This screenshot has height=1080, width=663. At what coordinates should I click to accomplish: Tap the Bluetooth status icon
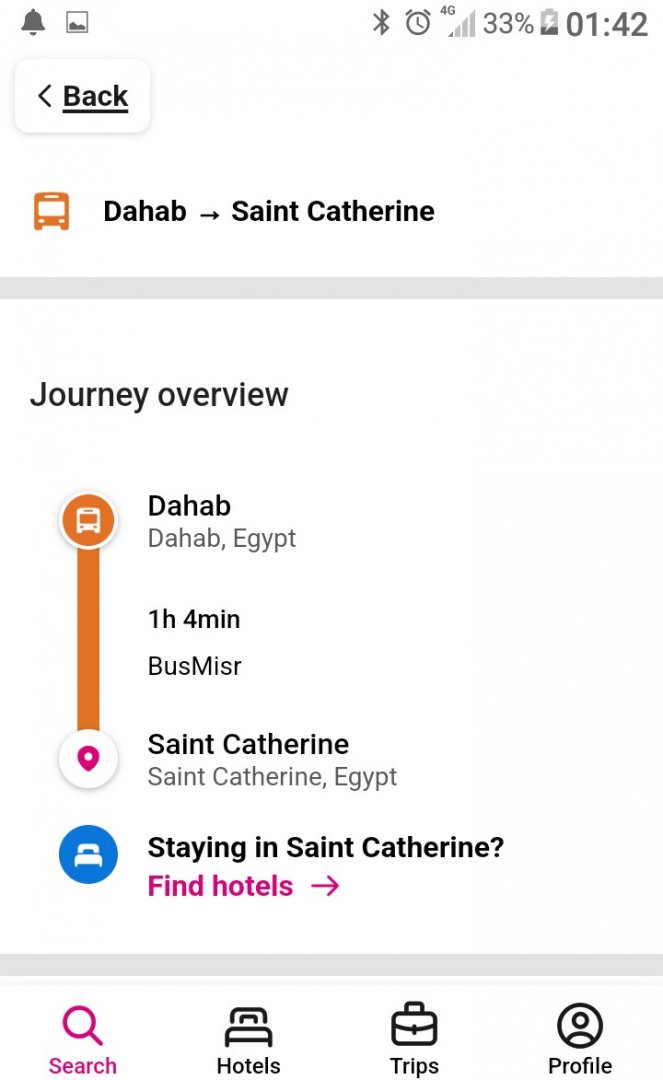click(x=381, y=22)
